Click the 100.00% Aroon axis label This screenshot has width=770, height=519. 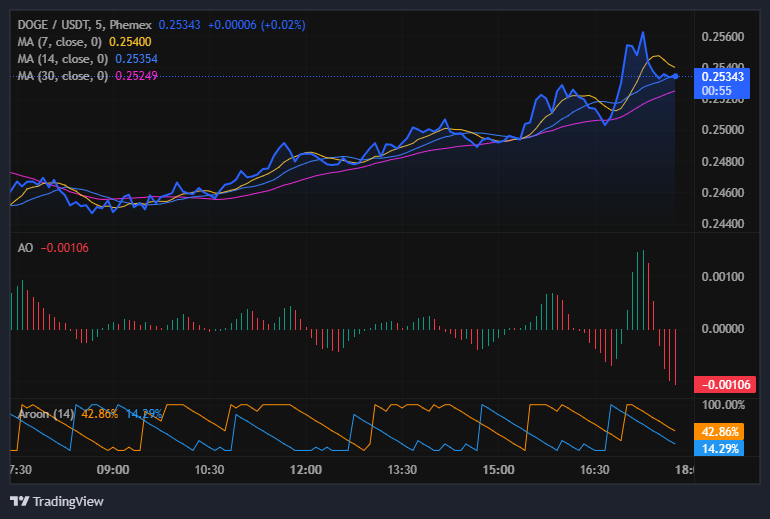point(720,405)
